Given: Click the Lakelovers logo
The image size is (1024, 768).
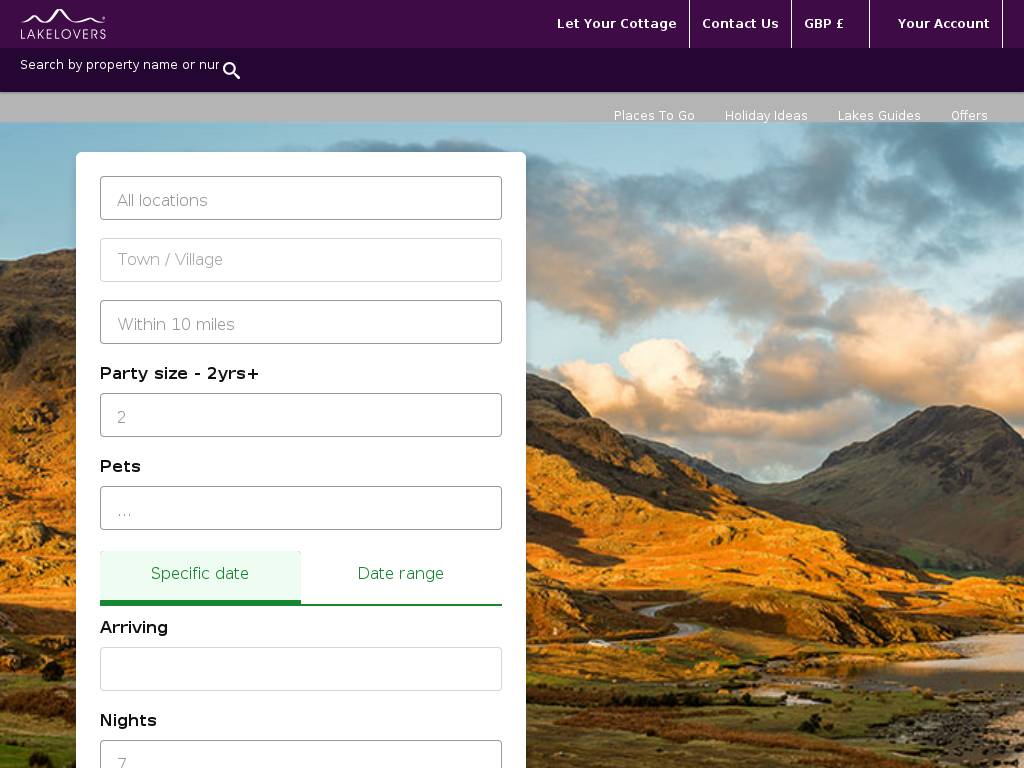Looking at the screenshot, I should (x=63, y=24).
